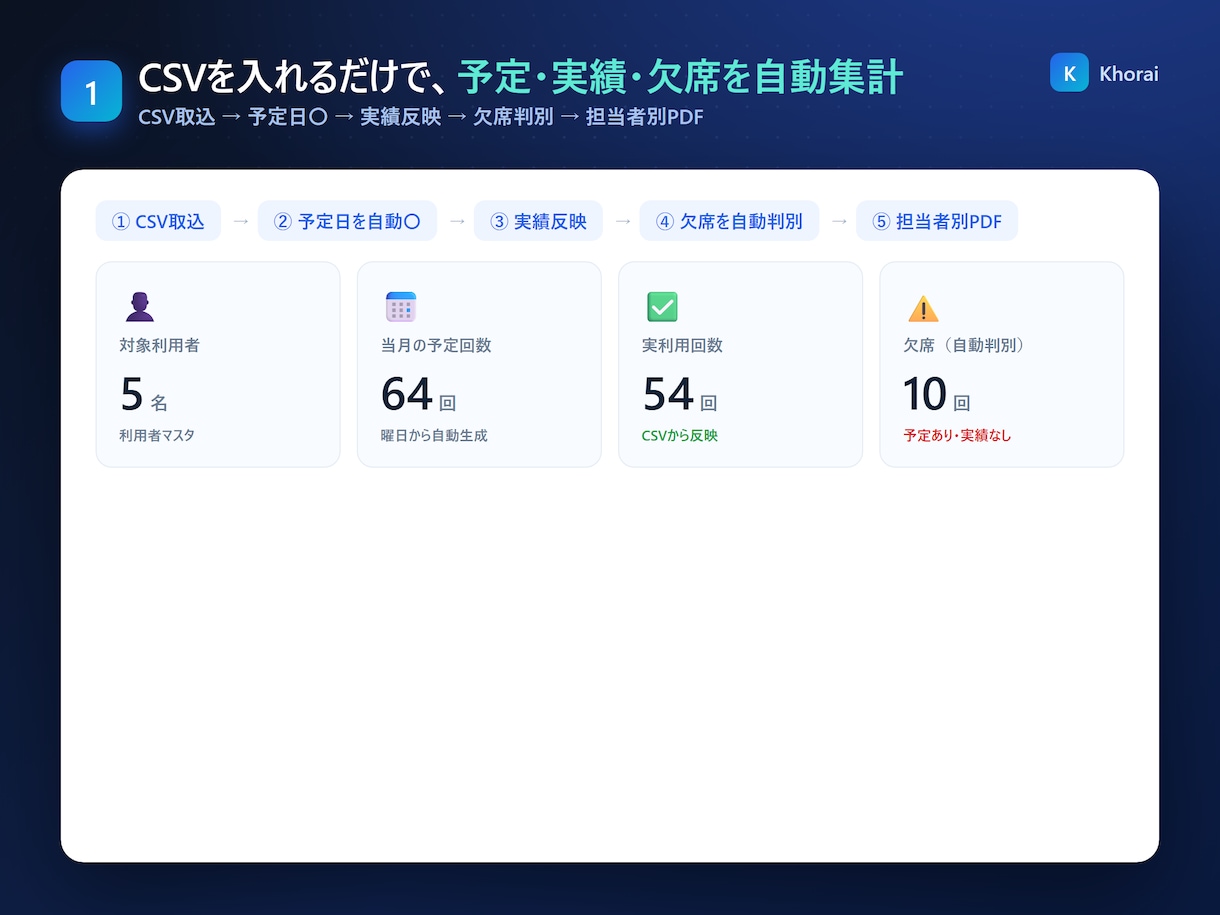Click the 当月の予定回数 label
The height and width of the screenshot is (915, 1220).
(436, 345)
